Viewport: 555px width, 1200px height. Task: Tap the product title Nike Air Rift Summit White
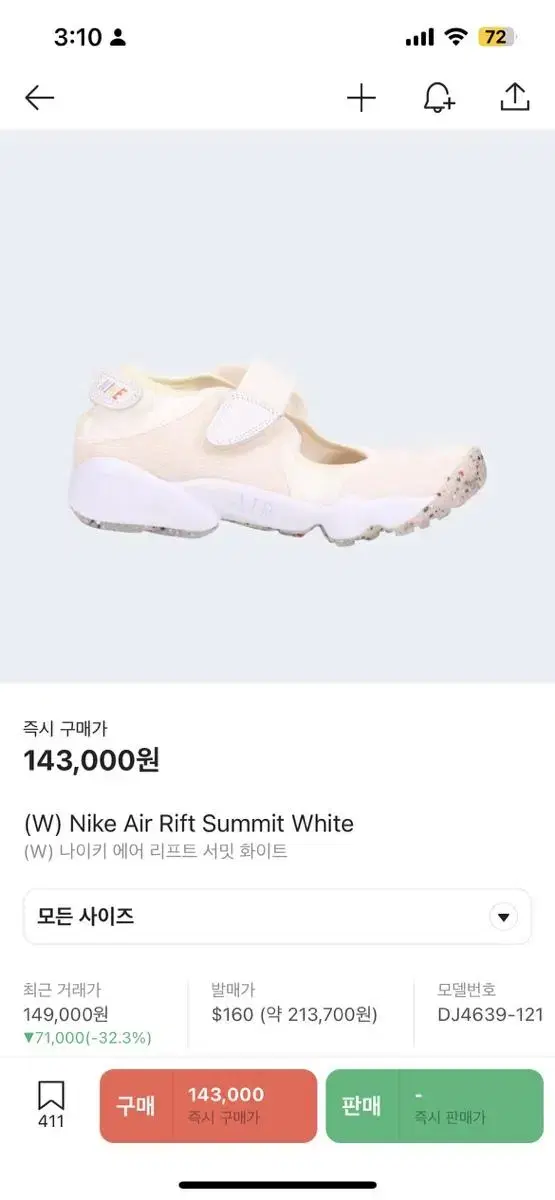pos(189,824)
